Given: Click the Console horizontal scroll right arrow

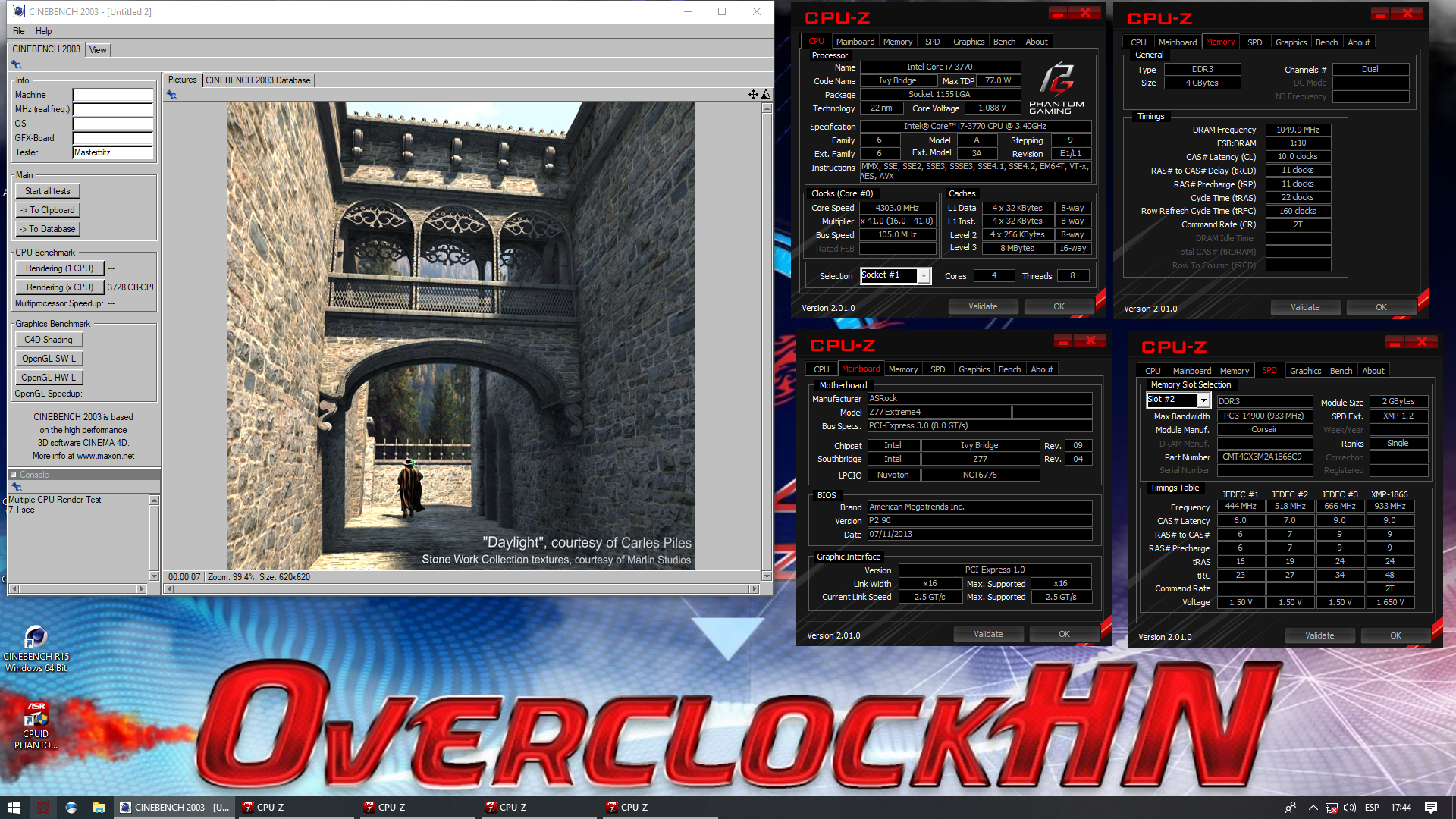Looking at the screenshot, I should (141, 588).
